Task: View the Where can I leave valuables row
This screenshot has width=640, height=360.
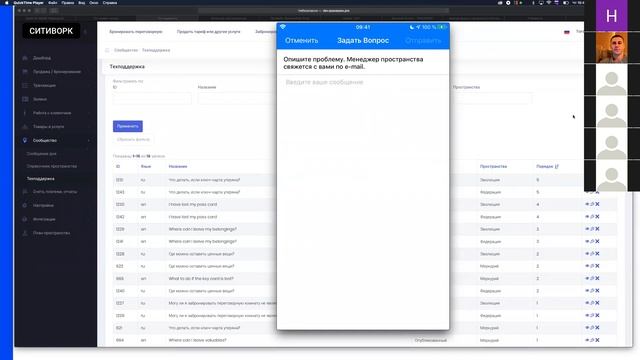Action: tap(587, 340)
